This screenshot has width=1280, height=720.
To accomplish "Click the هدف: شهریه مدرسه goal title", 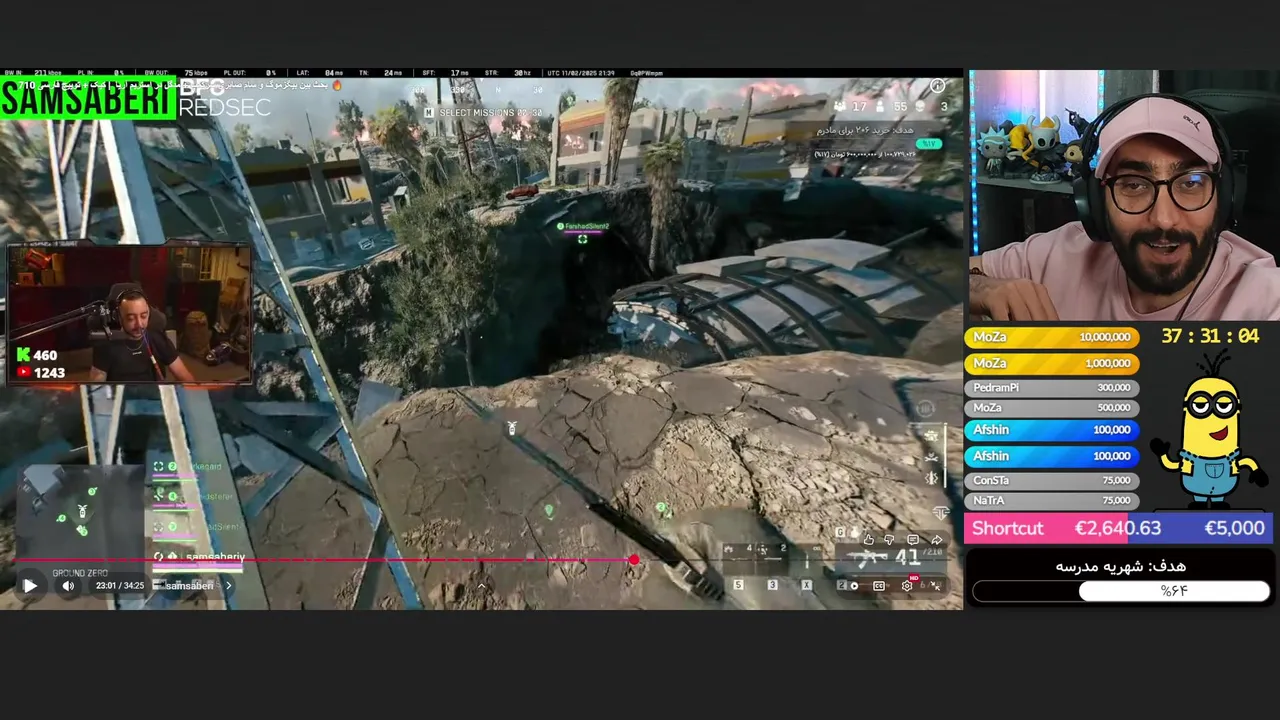I will pos(1120,566).
